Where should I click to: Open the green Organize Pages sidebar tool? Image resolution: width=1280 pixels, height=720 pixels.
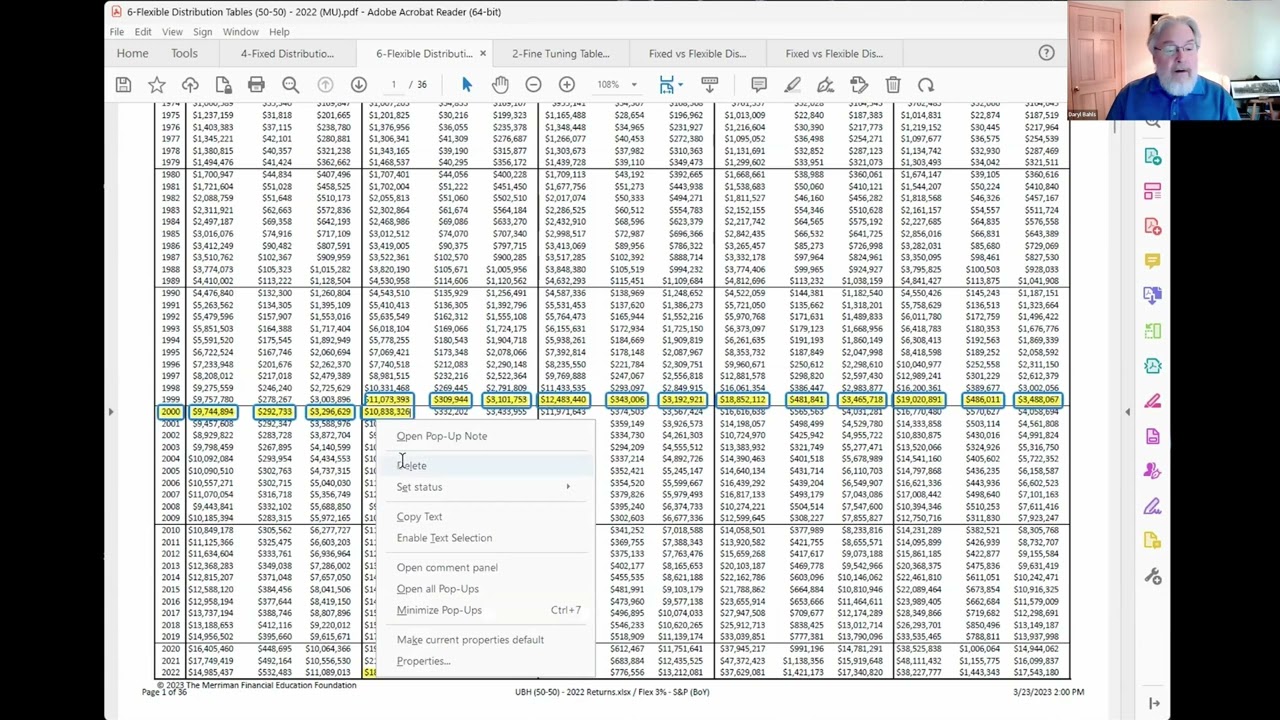point(1153,331)
